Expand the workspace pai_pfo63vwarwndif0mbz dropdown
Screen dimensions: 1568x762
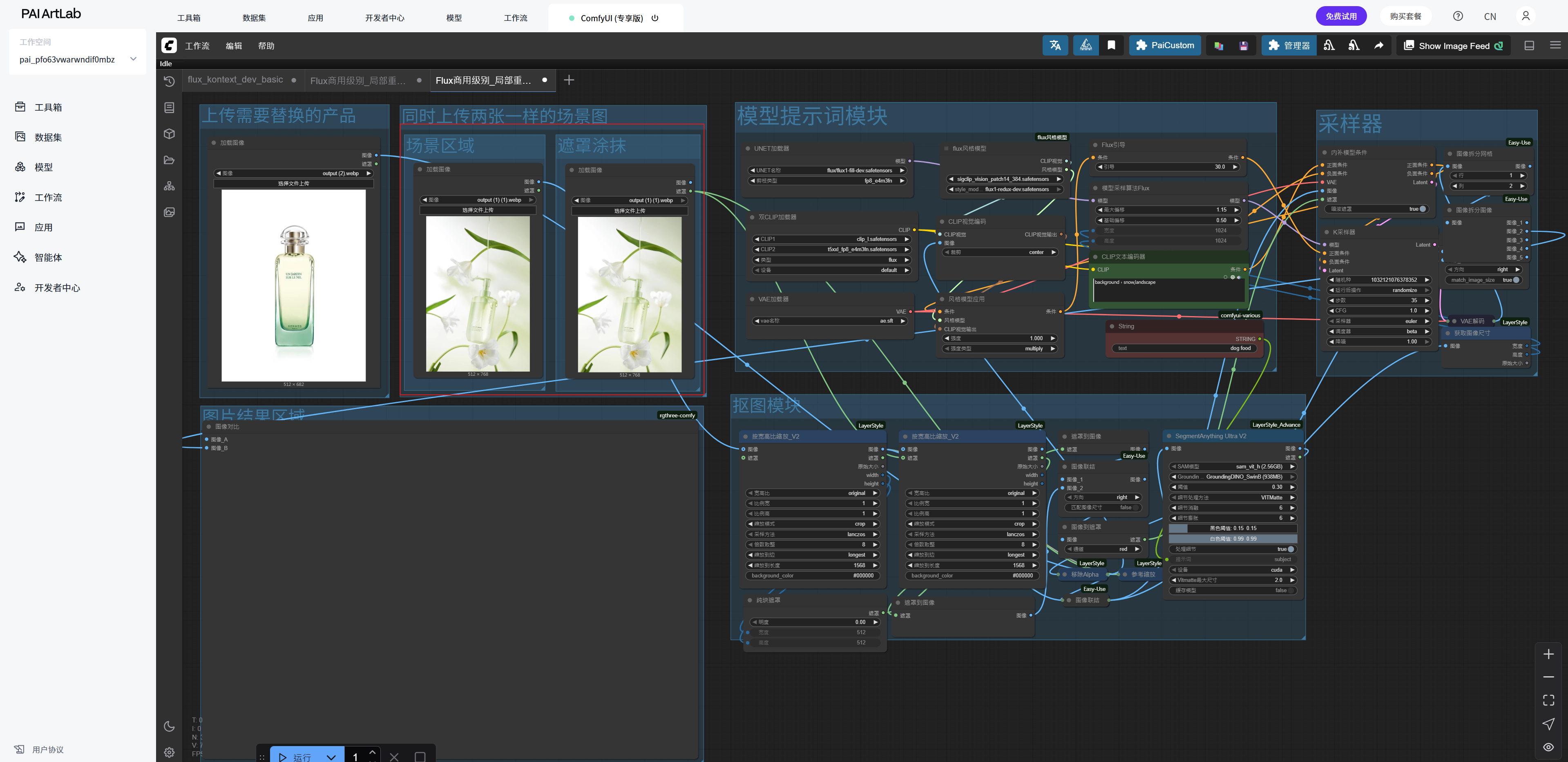pos(133,59)
